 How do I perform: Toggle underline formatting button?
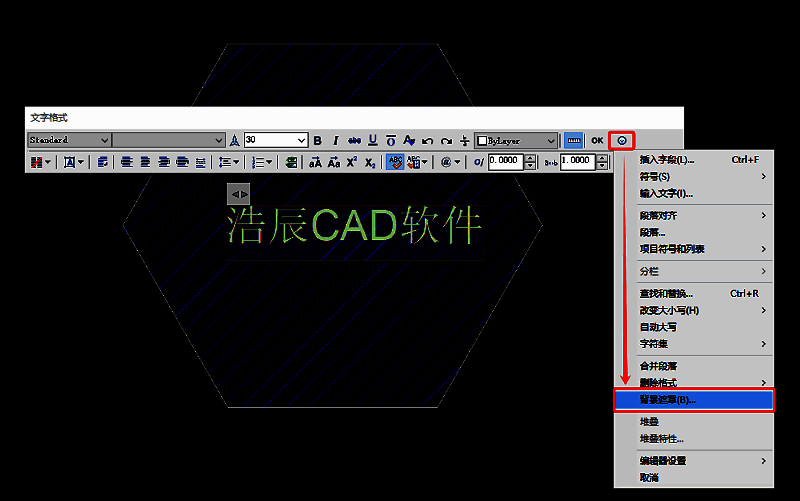click(x=373, y=141)
